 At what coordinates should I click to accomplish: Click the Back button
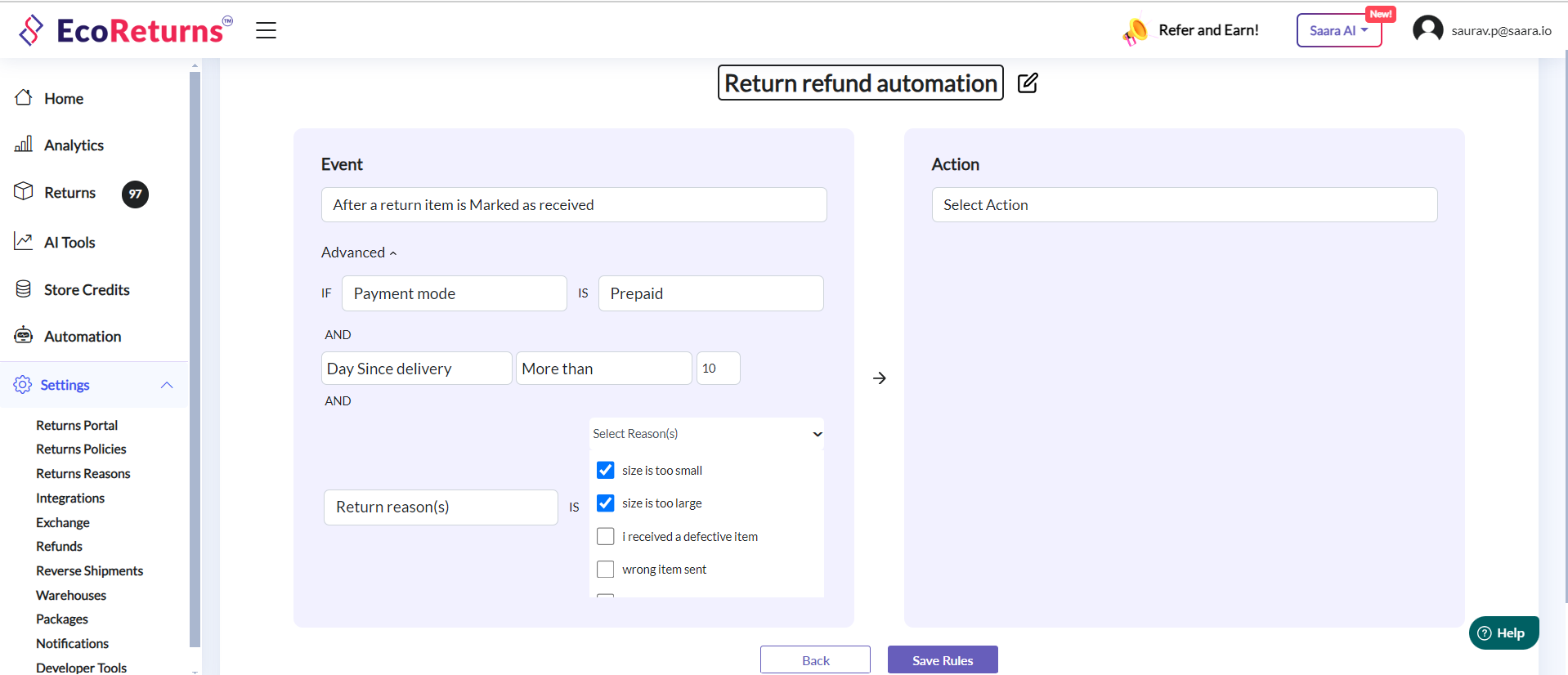(x=815, y=660)
